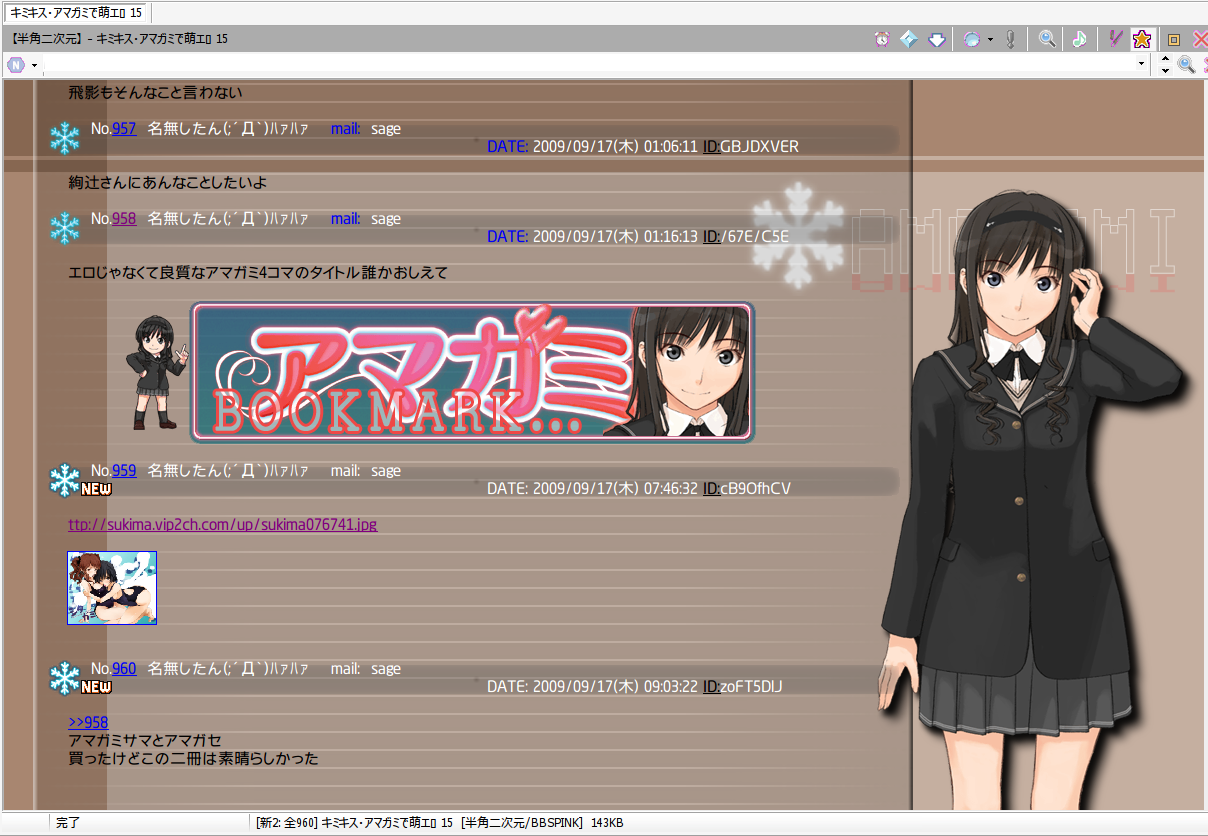Screen dimensions: 1208x836
Task: Click the thread title label beginning 【半角二次元】
Action: pyautogui.click(x=121, y=39)
